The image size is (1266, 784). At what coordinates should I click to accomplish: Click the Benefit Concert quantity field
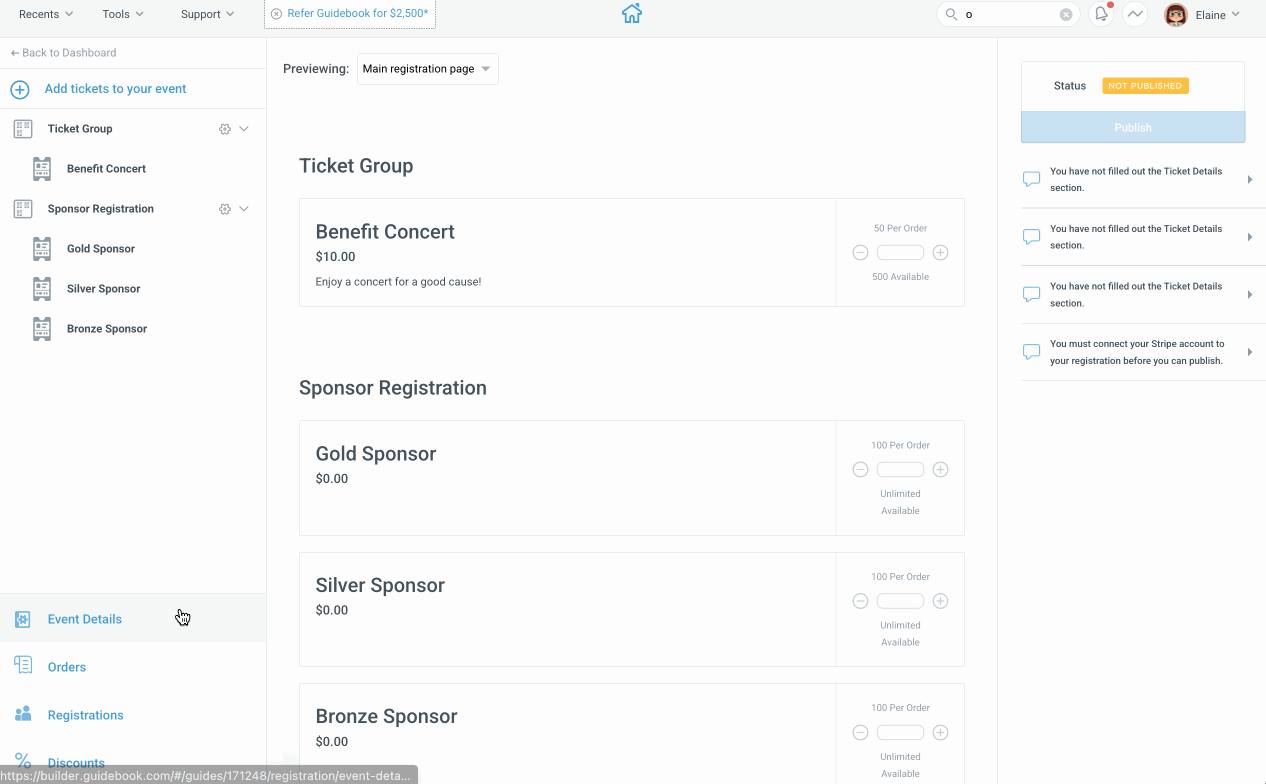coord(900,253)
